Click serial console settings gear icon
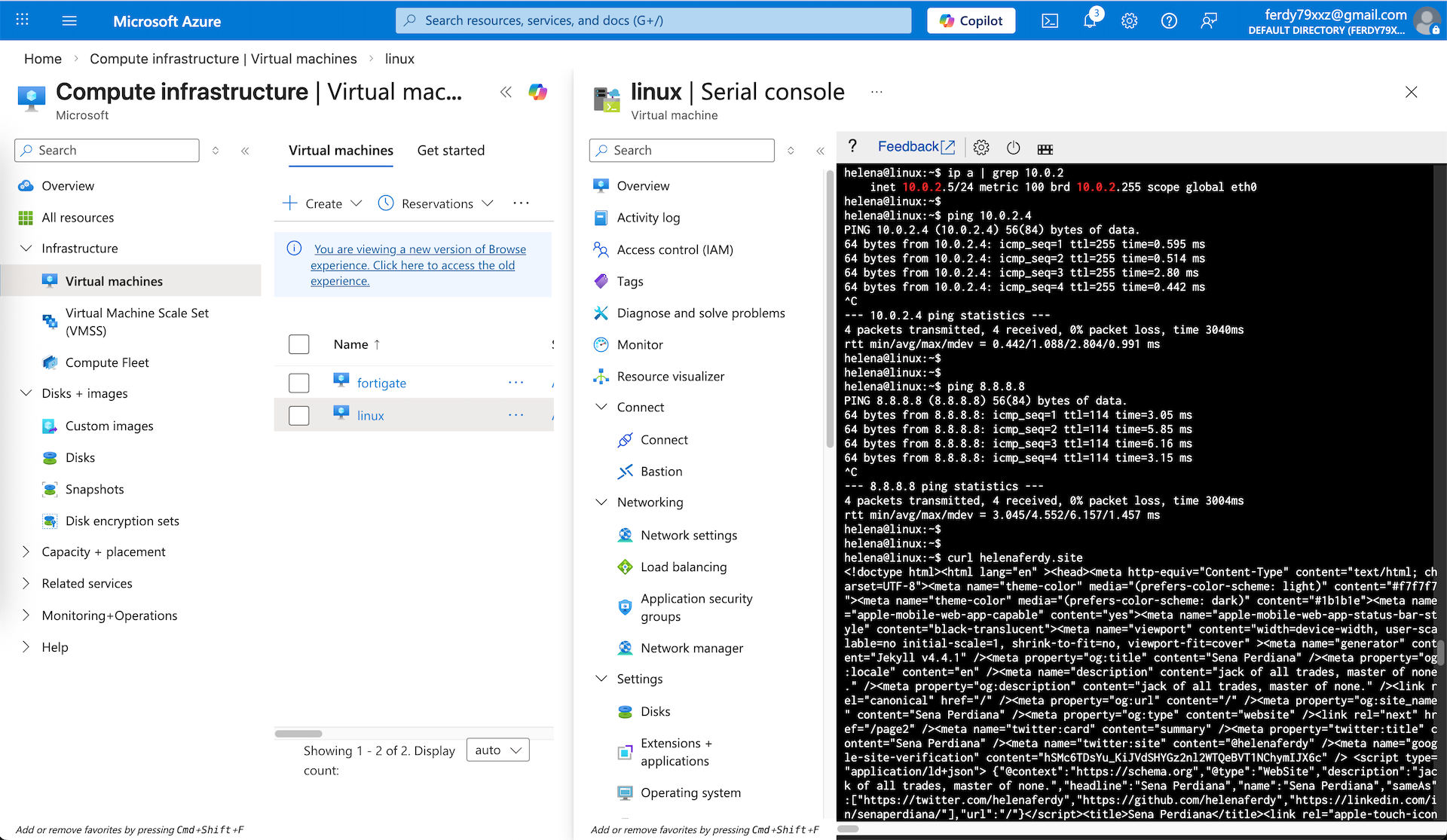 [981, 148]
